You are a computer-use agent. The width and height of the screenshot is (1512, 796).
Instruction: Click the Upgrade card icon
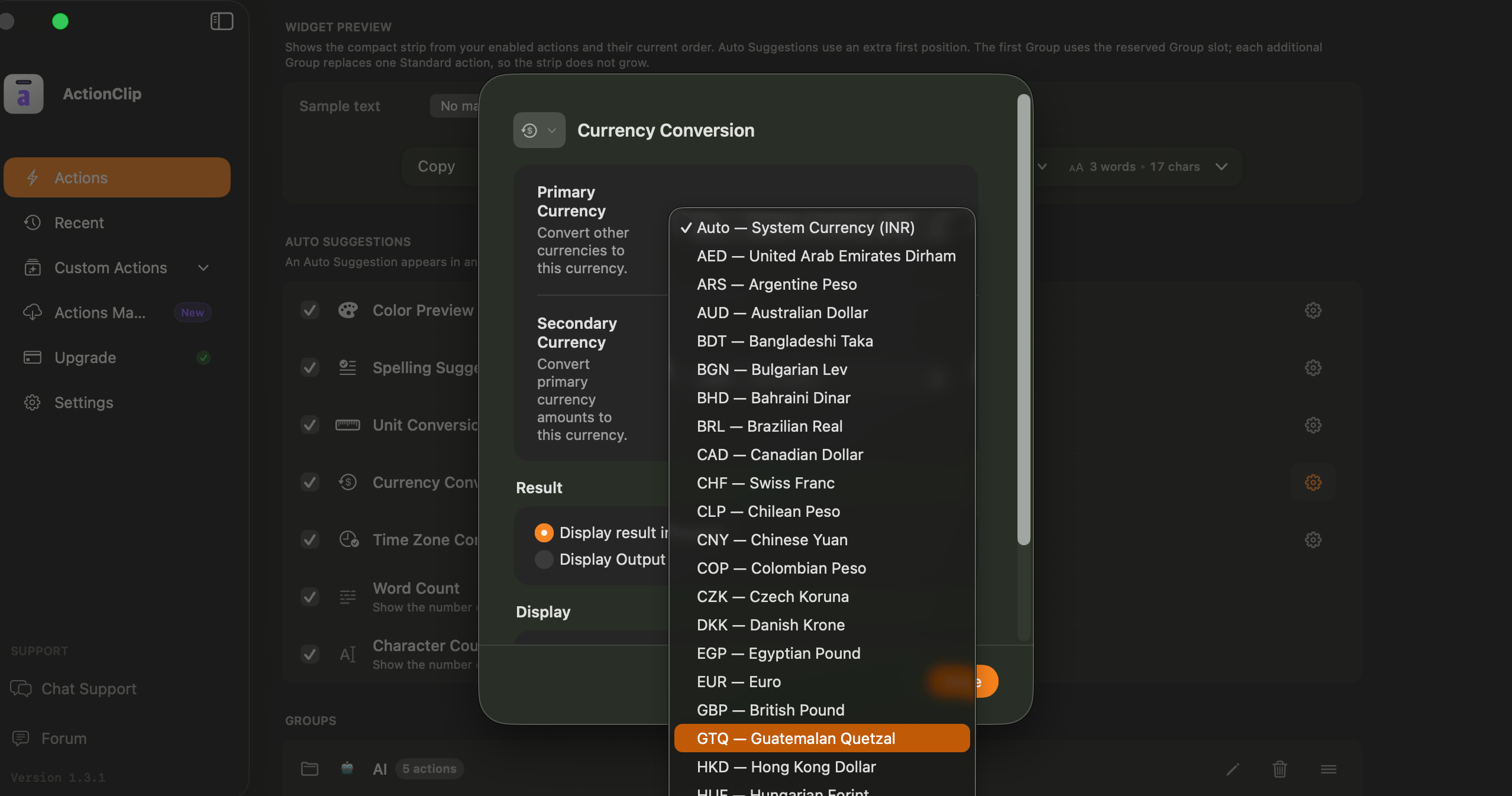(x=33, y=357)
